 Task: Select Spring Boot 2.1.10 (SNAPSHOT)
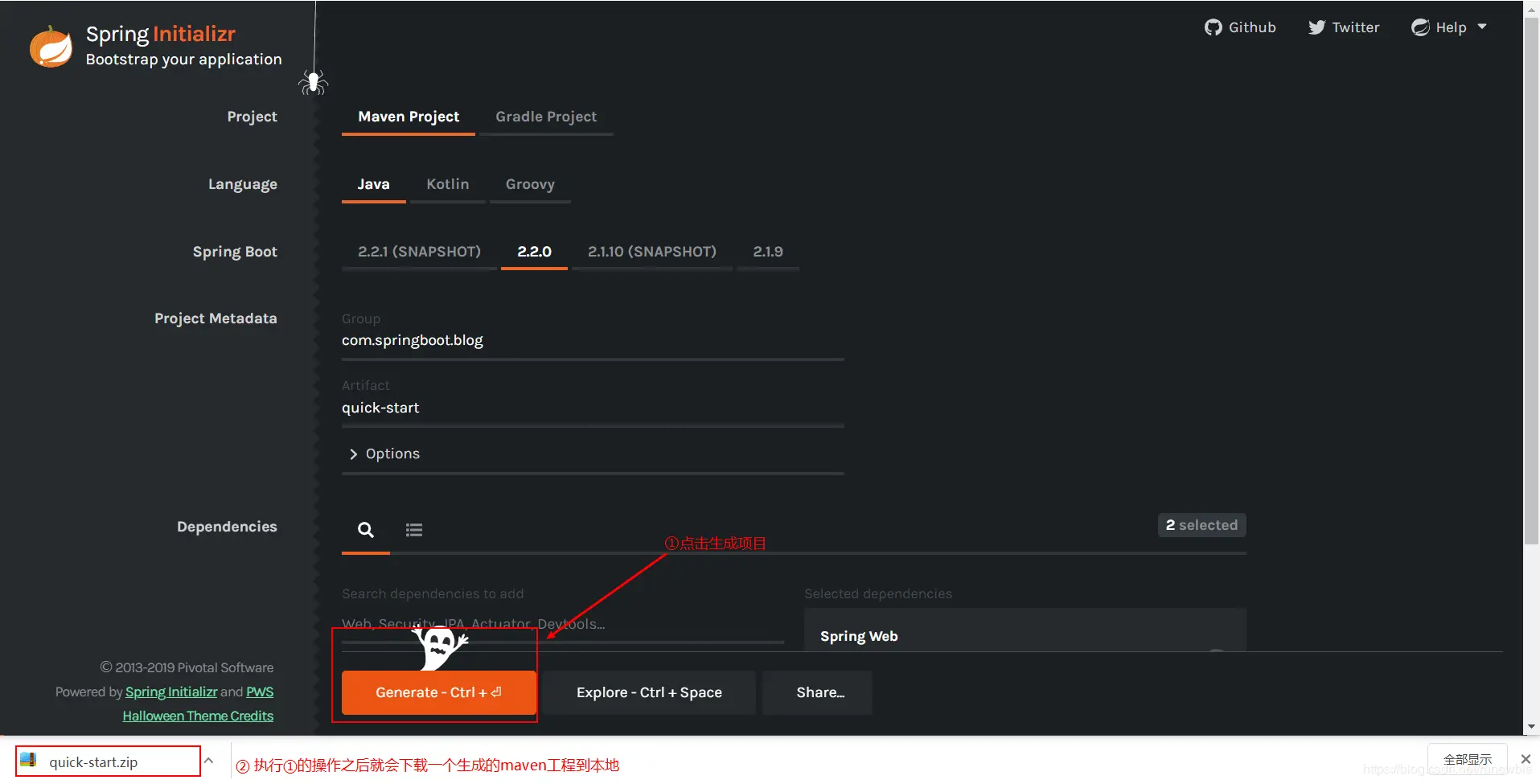(651, 252)
